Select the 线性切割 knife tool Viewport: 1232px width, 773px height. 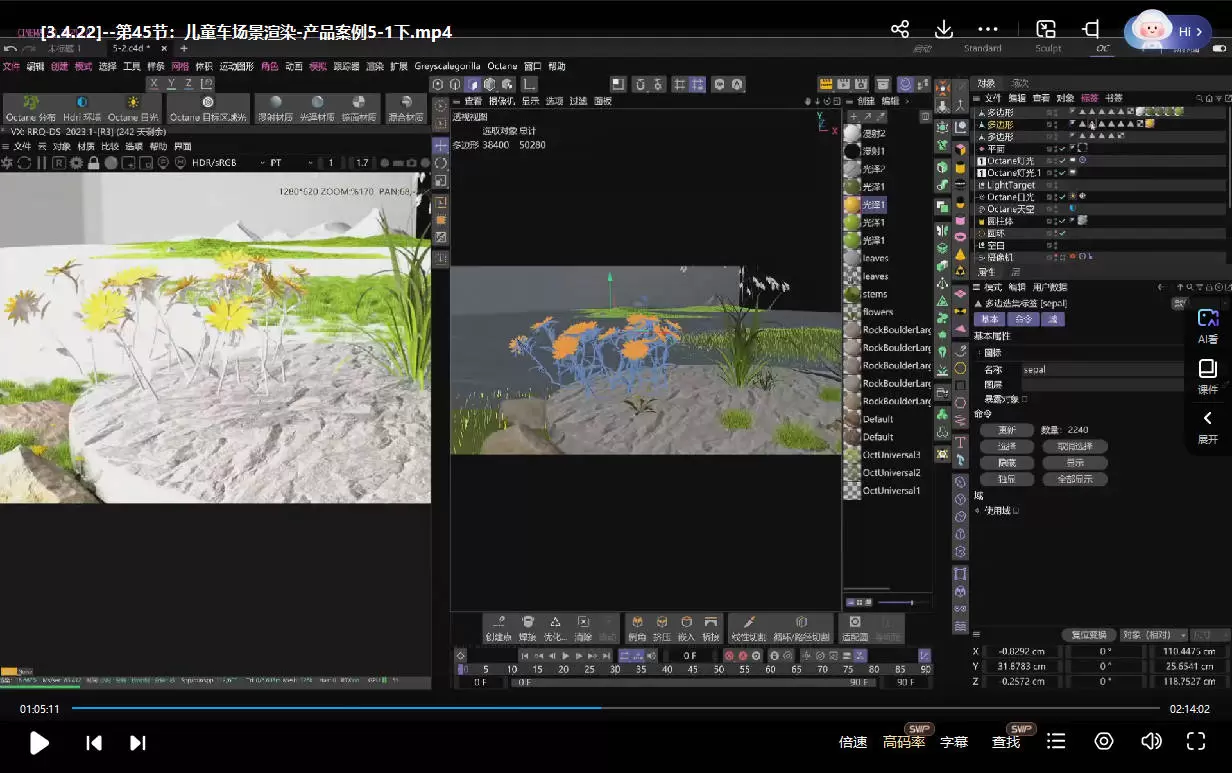[x=748, y=627]
